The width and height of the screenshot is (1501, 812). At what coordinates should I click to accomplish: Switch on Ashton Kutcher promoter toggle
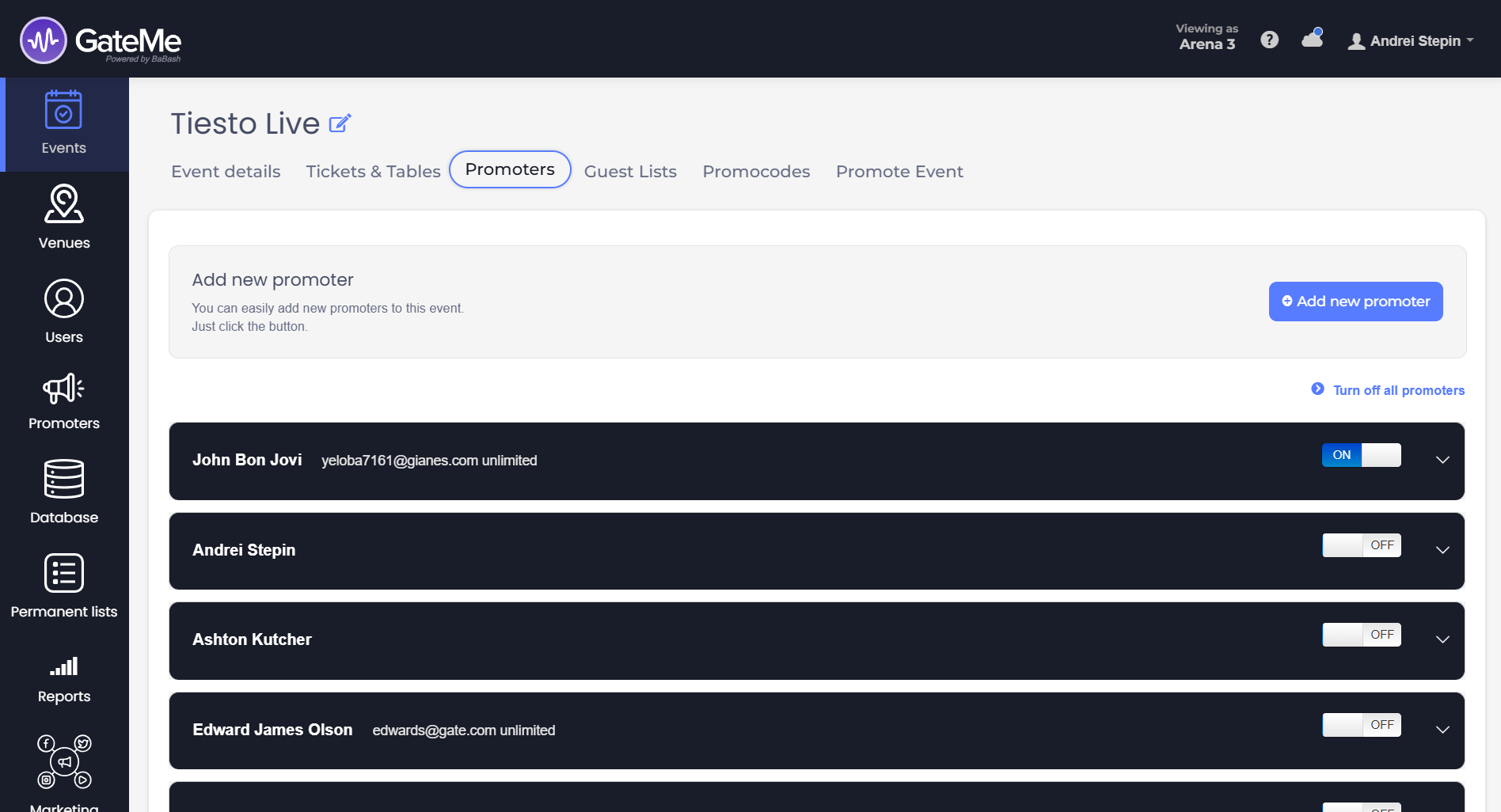coord(1361,635)
